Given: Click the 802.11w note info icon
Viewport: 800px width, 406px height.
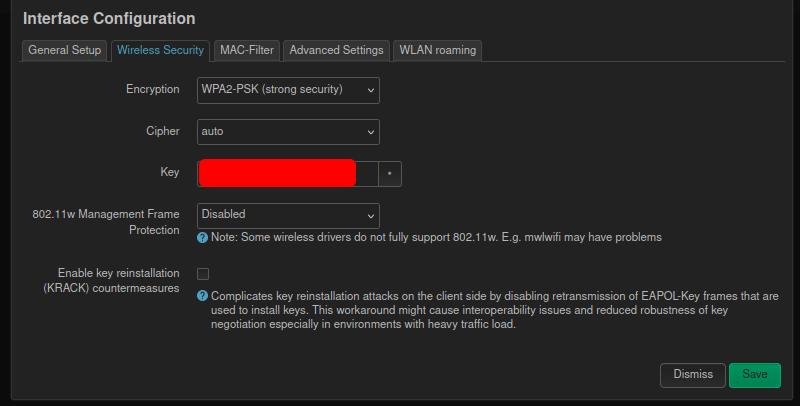Looking at the screenshot, I should (x=202, y=238).
